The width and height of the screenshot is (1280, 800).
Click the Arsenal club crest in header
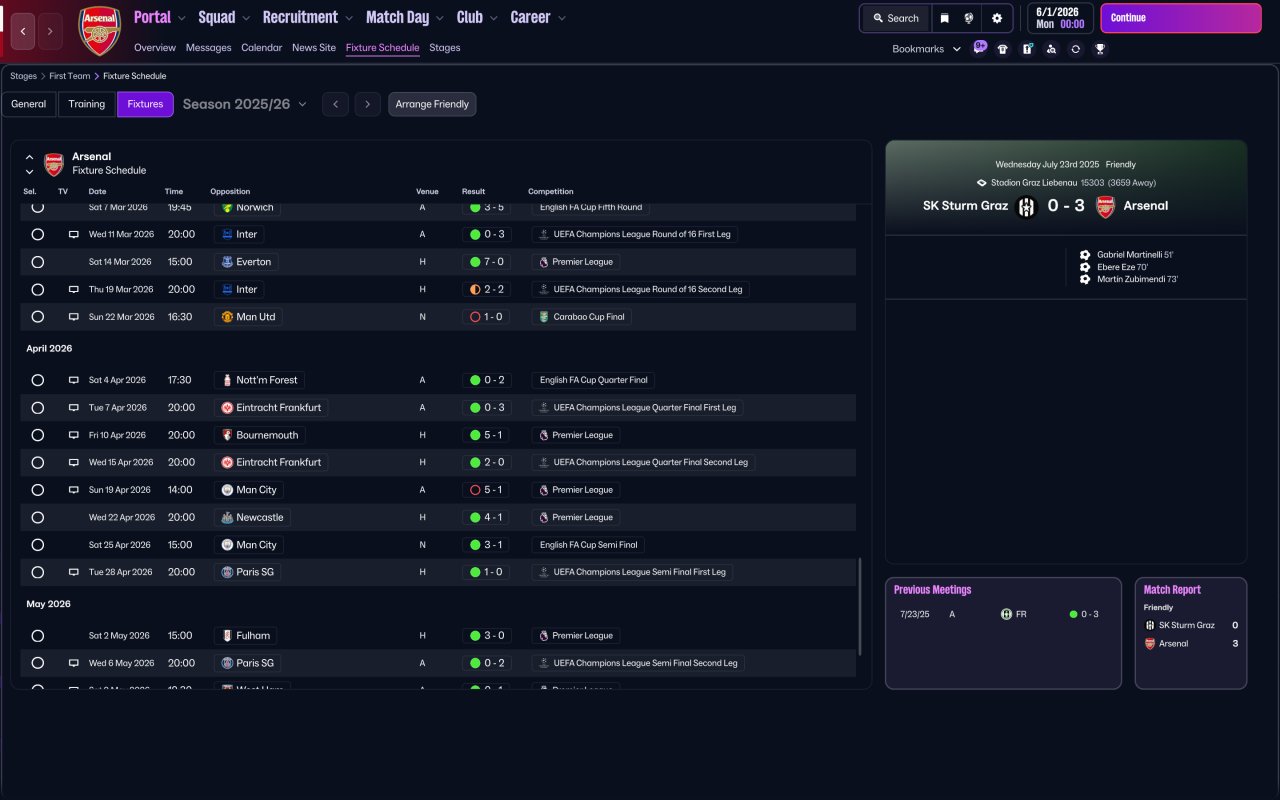pos(99,30)
